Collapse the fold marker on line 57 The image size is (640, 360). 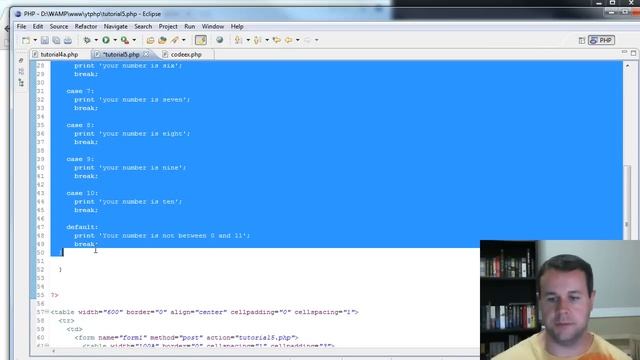tap(47, 312)
